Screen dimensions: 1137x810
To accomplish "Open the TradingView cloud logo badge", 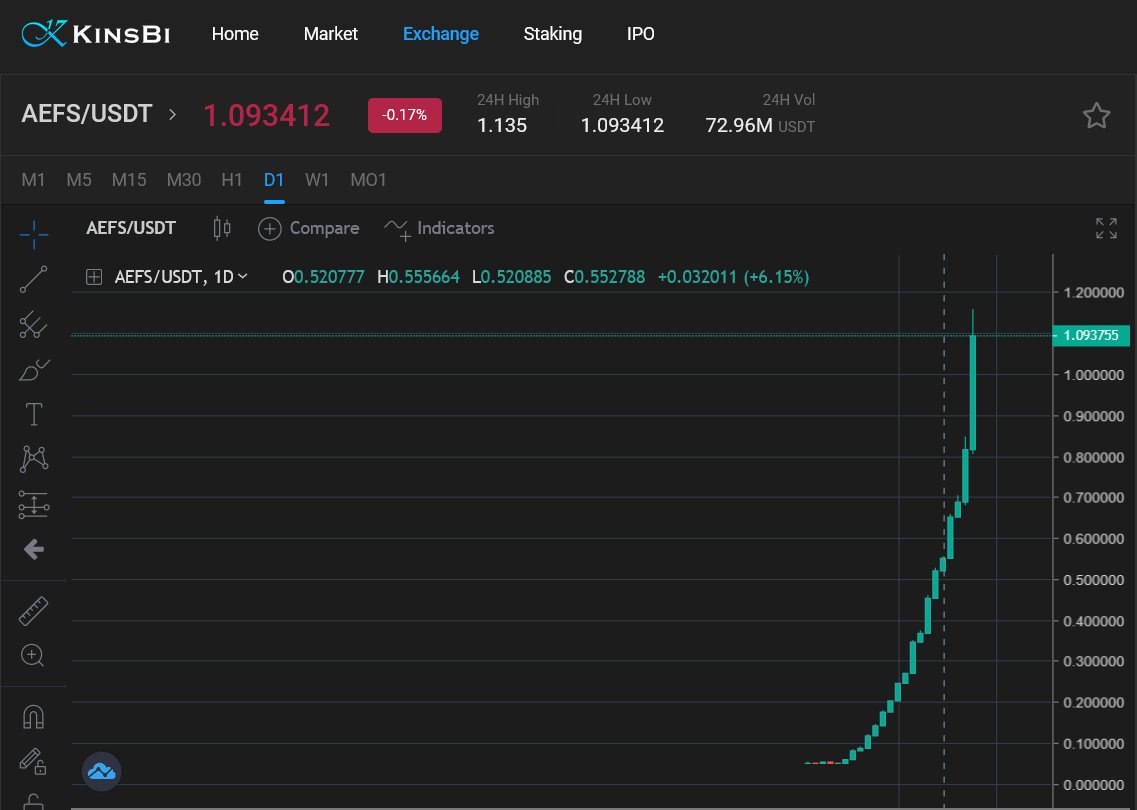I will pos(102,771).
